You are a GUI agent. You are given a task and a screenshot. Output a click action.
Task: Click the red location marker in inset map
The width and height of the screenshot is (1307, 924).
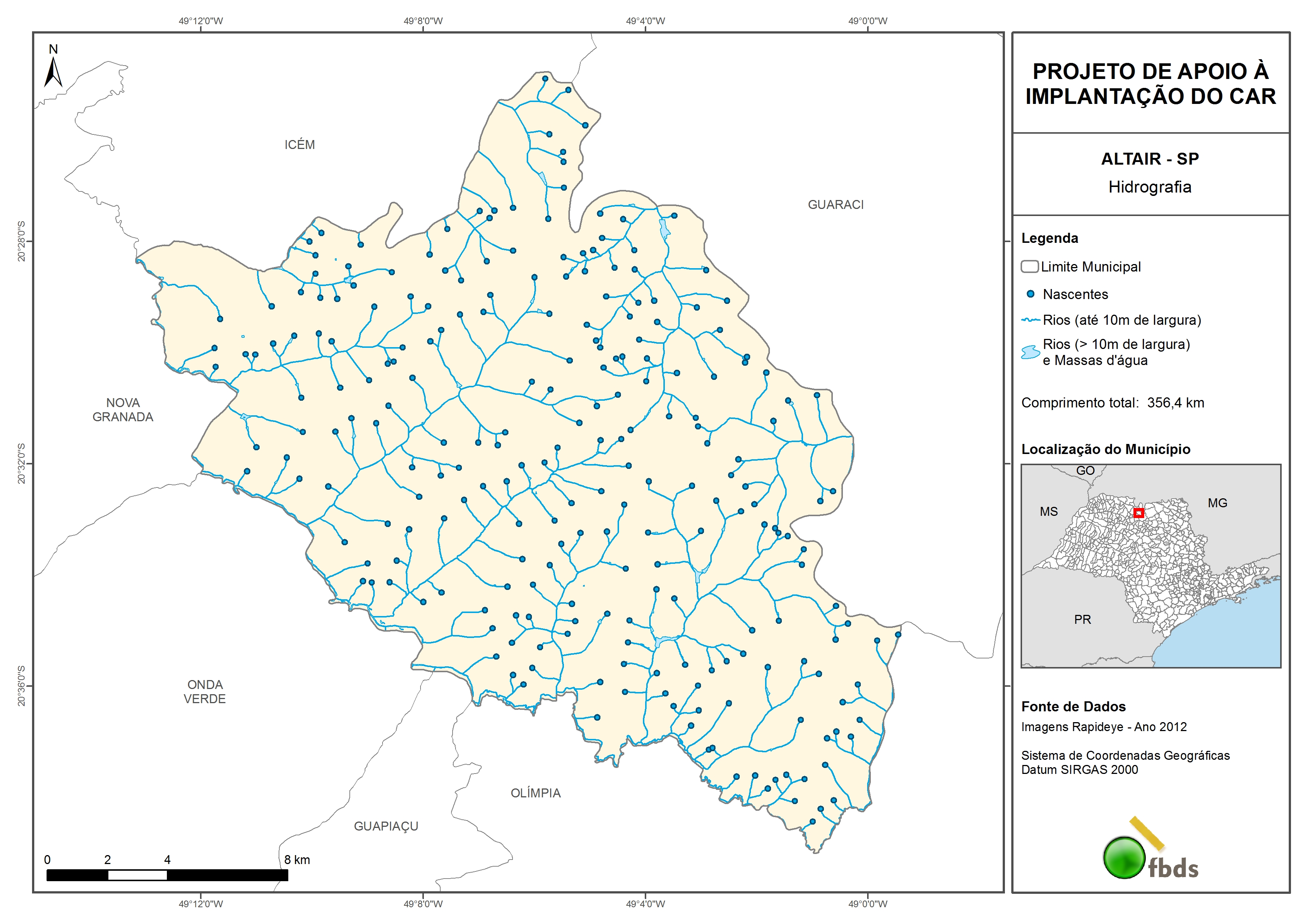tap(1139, 513)
